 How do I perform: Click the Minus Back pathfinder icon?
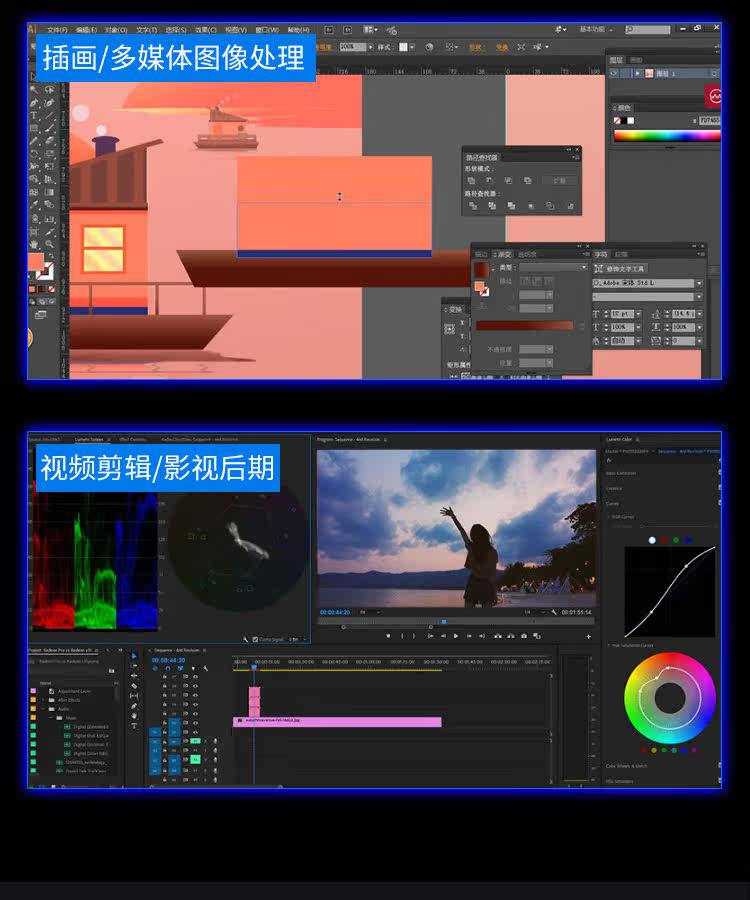click(570, 205)
